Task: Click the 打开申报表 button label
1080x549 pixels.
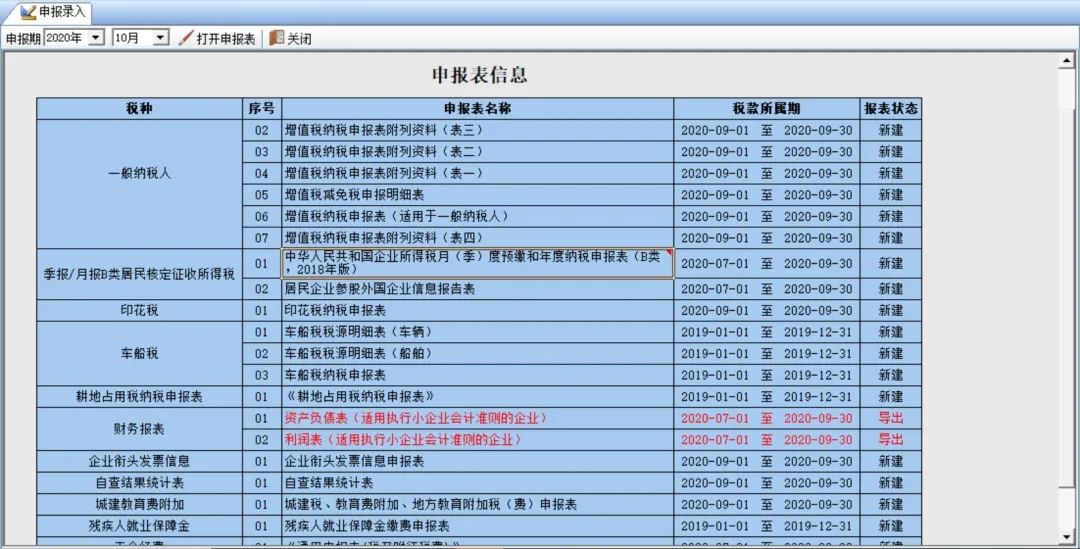Action: pyautogui.click(x=225, y=39)
